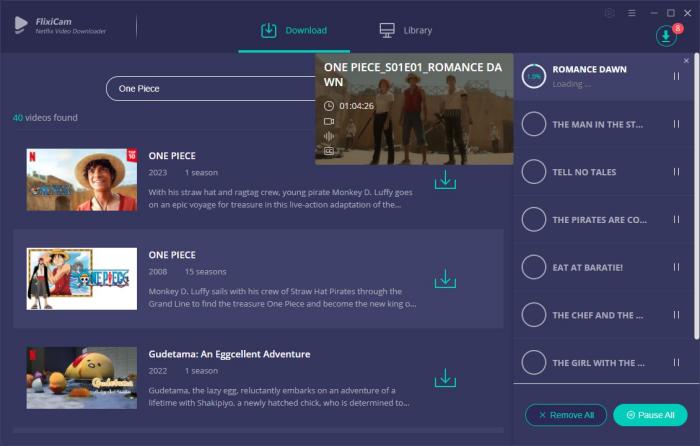Open the hamburger menu in title bar
700x446 pixels.
tap(631, 13)
